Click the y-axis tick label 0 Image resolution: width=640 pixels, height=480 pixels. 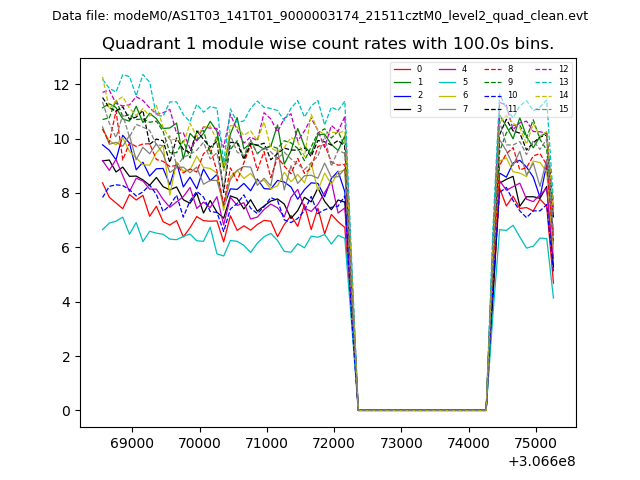tap(64, 411)
